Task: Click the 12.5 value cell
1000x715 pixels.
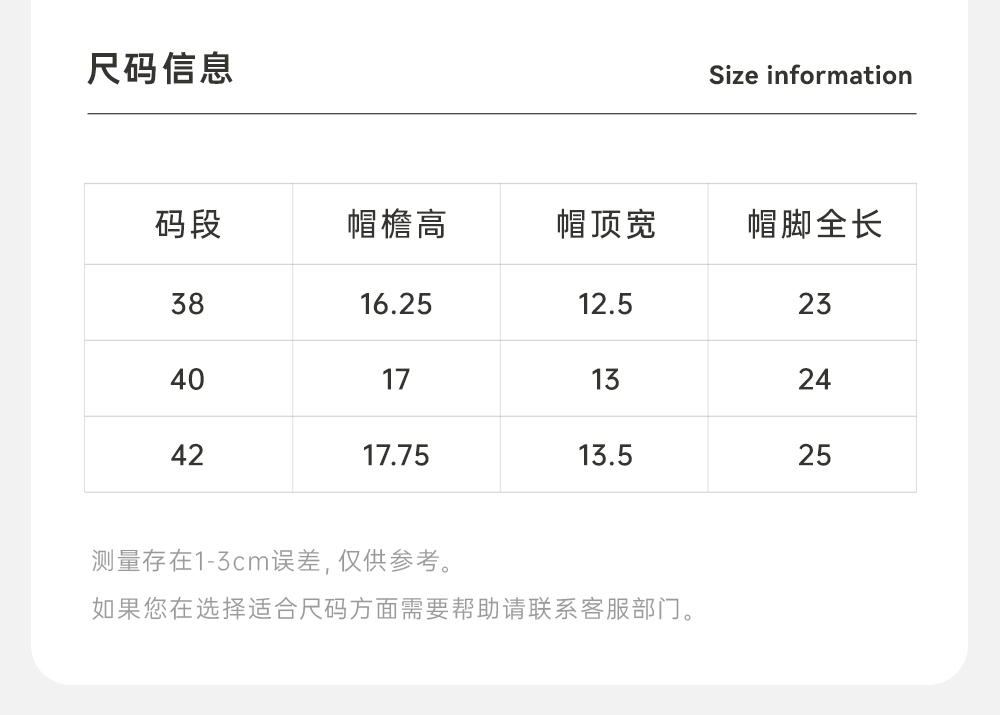Action: (x=605, y=303)
